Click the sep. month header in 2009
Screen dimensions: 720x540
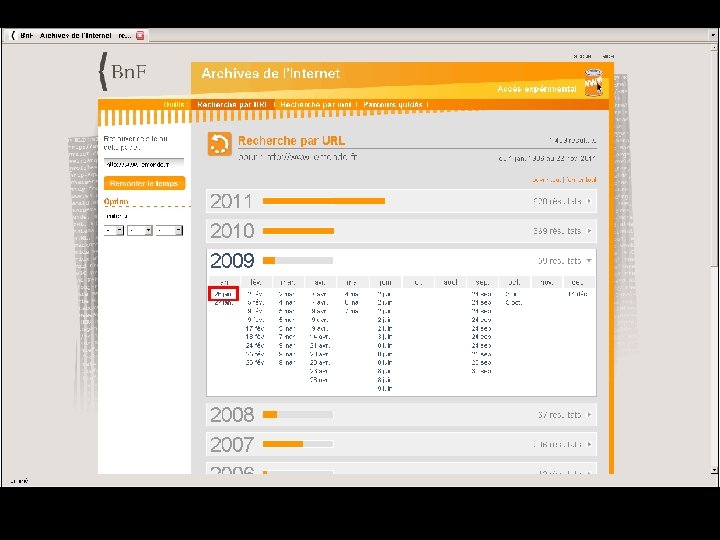tap(482, 282)
